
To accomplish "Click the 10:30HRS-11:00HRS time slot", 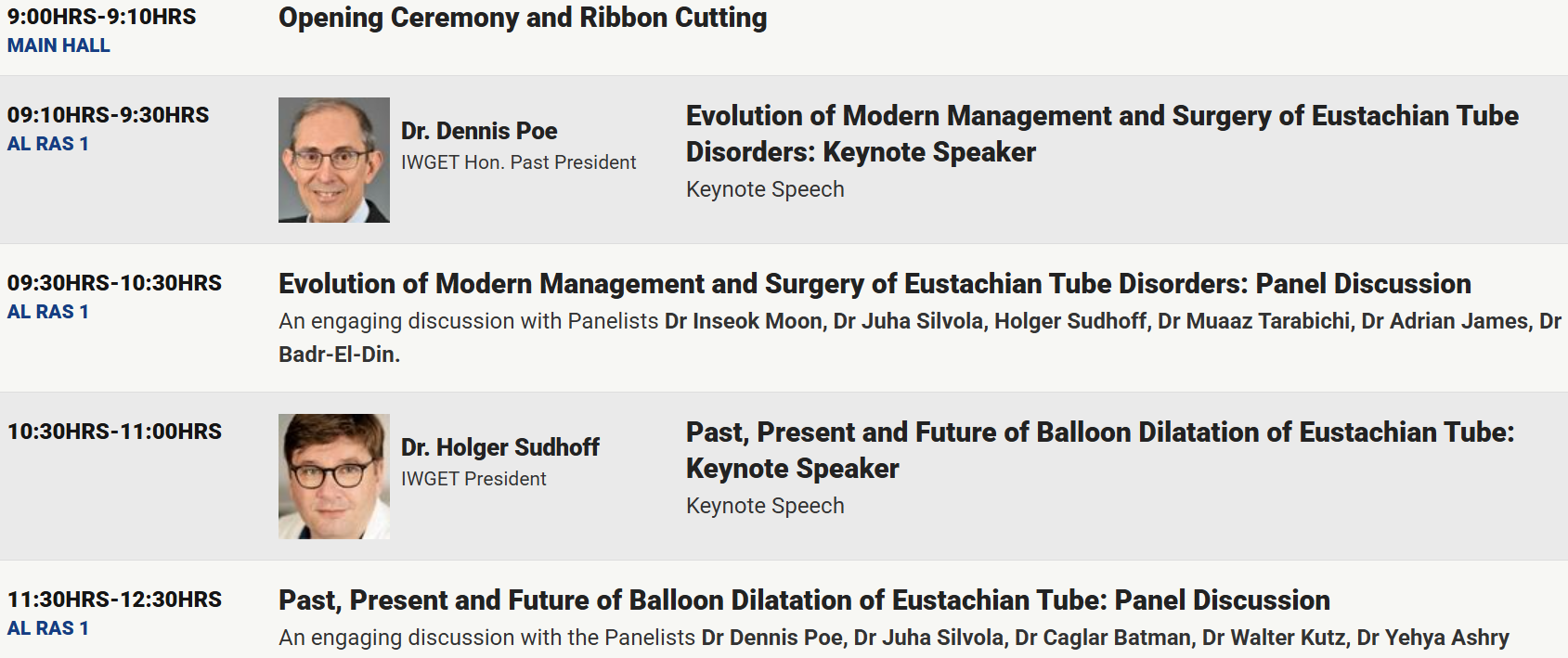I will [x=114, y=432].
